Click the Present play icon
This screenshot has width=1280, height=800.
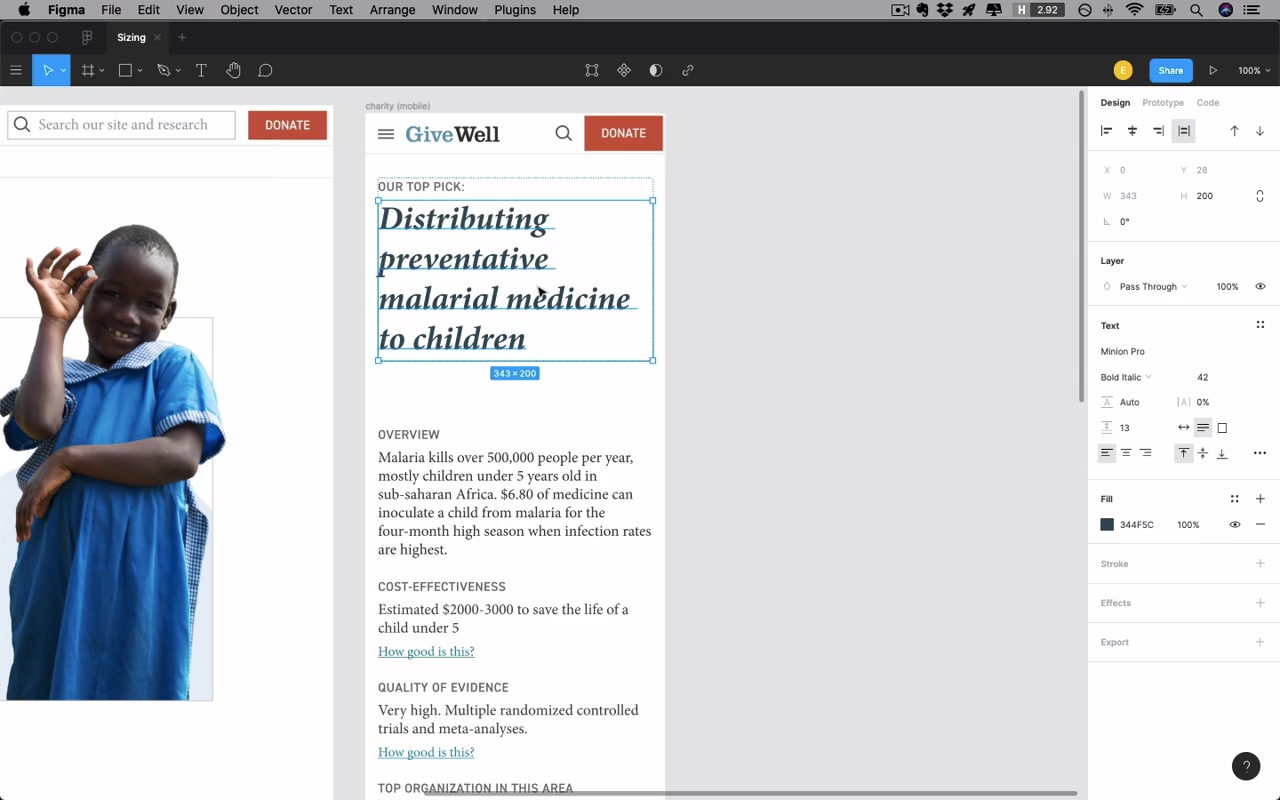click(1213, 70)
